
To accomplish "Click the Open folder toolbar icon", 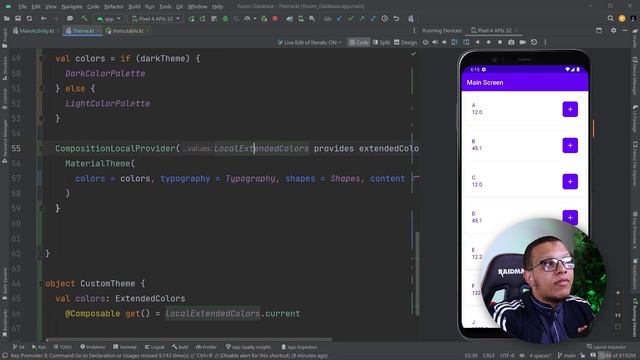I will pos(7,18).
